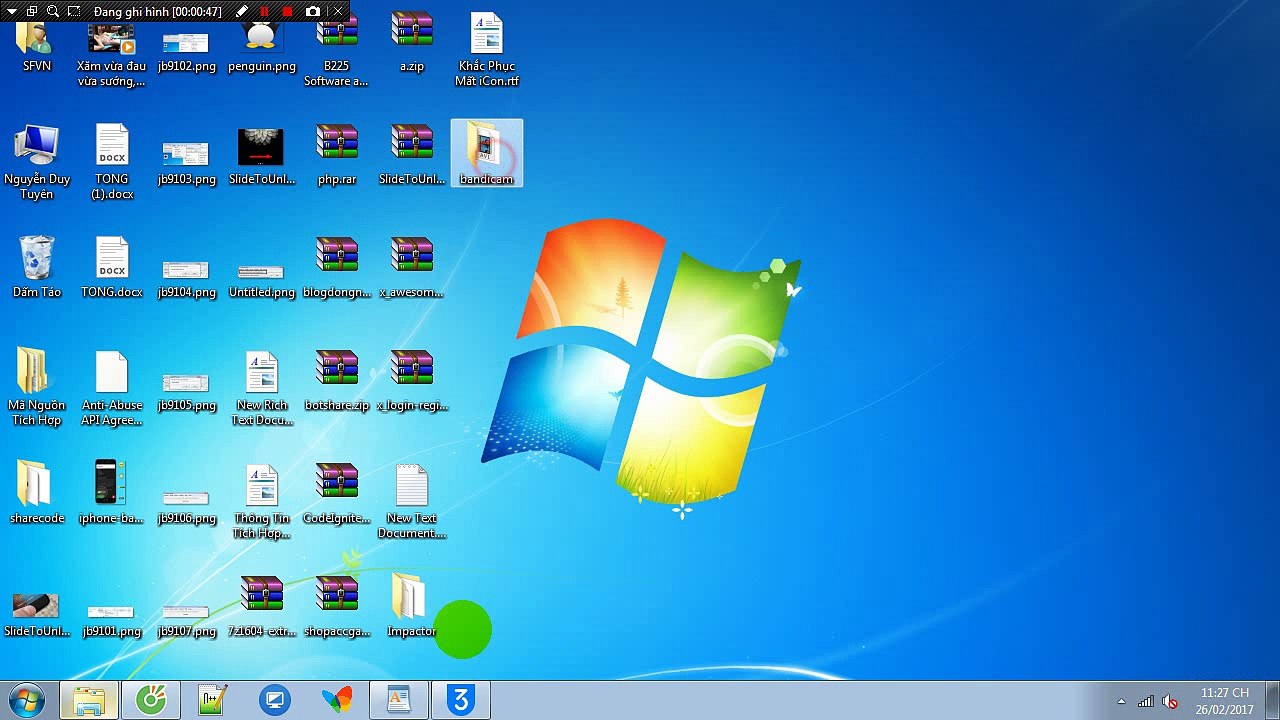
Task: Select the 'Nguyễn Duy Tuyên' computer icon
Action: [x=37, y=162]
